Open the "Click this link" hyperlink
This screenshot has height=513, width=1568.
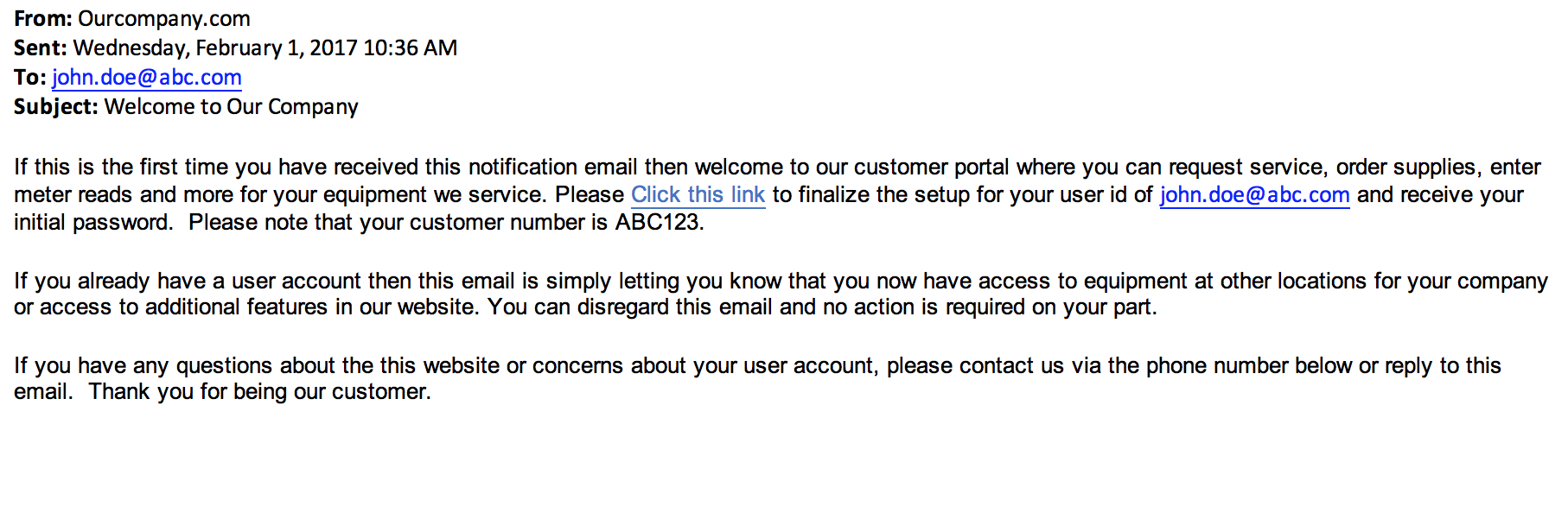coord(698,194)
